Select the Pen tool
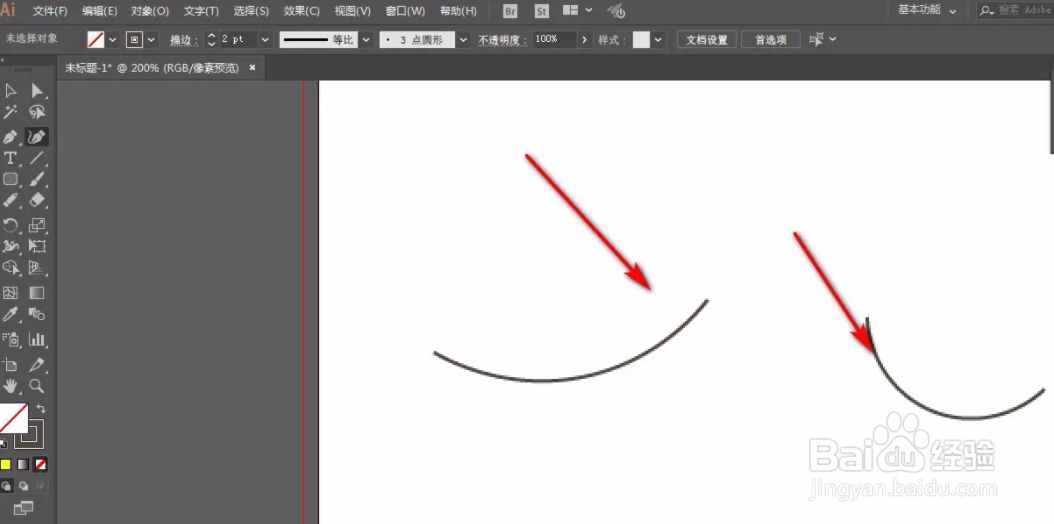 point(10,137)
